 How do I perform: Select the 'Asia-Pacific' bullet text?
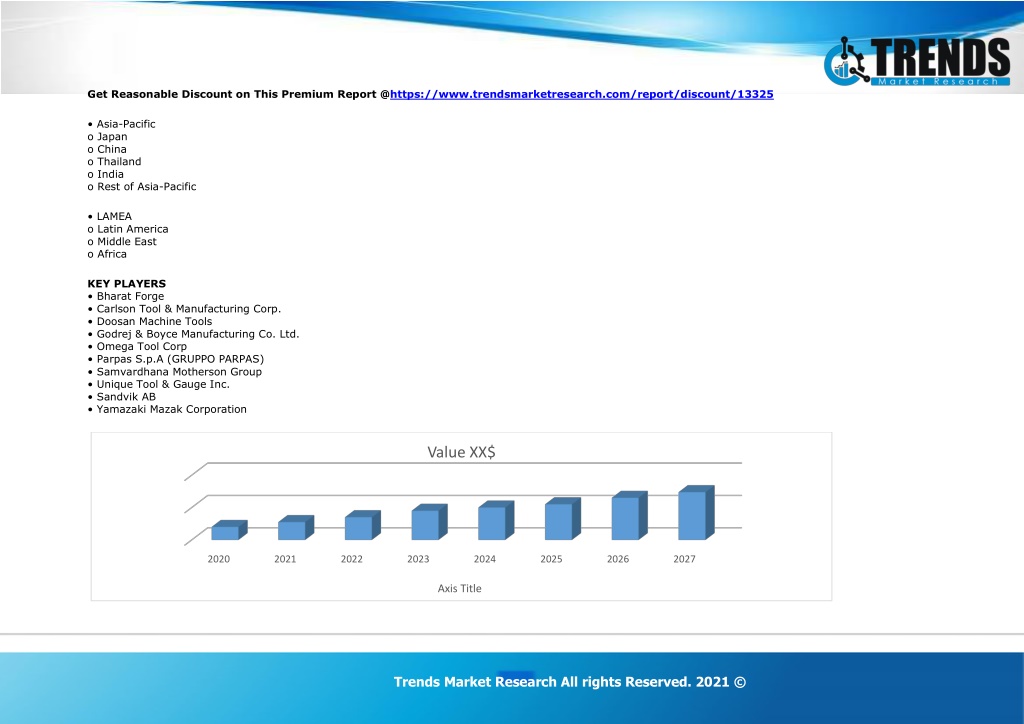pos(126,124)
